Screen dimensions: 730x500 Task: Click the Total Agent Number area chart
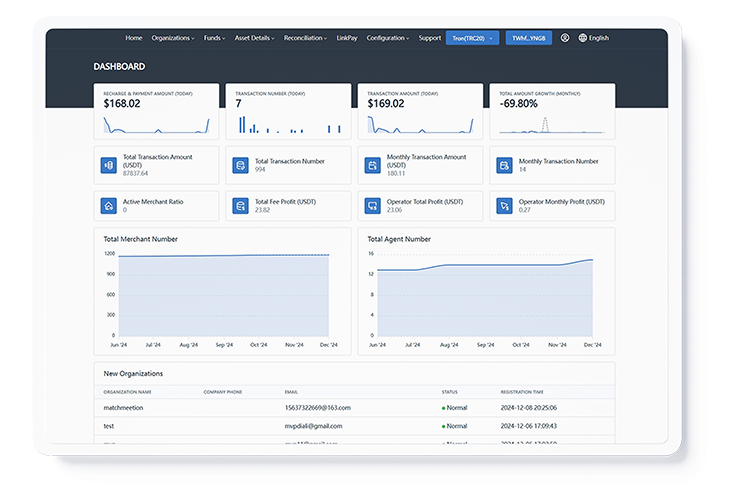(x=485, y=295)
